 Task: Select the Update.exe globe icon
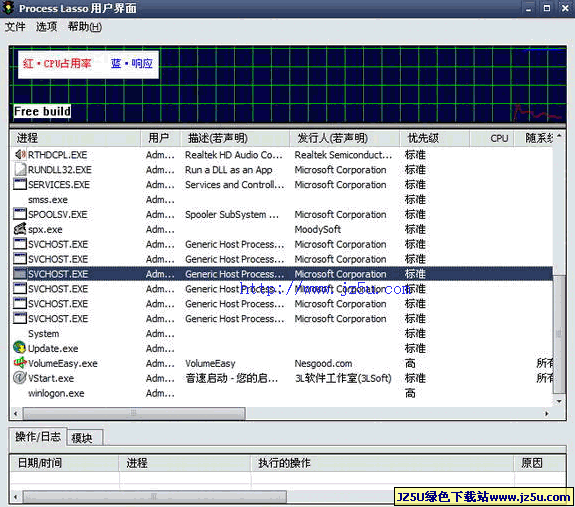click(x=20, y=348)
